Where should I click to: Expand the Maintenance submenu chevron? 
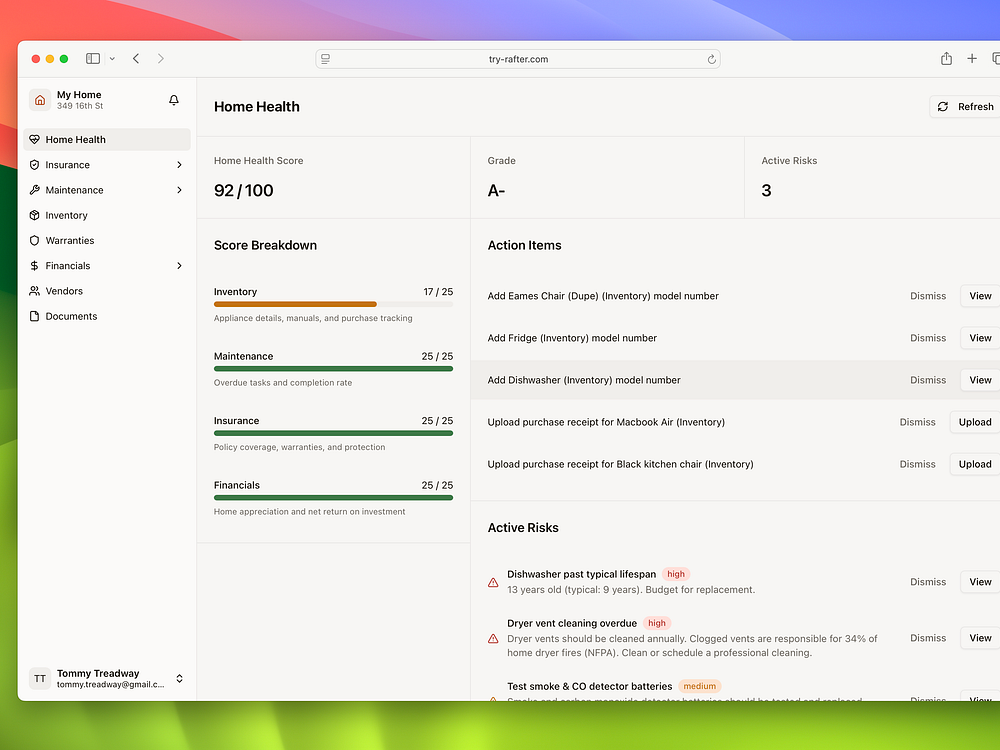pos(179,190)
